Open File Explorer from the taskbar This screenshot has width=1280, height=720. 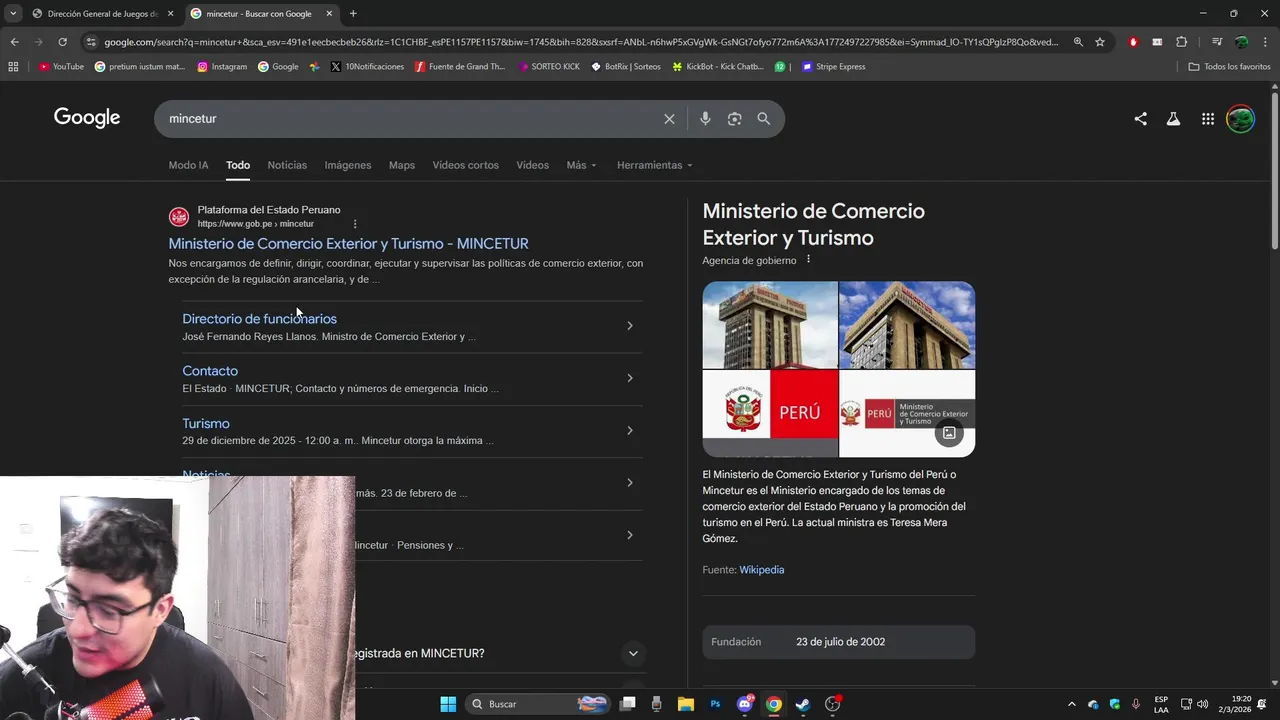[x=686, y=704]
